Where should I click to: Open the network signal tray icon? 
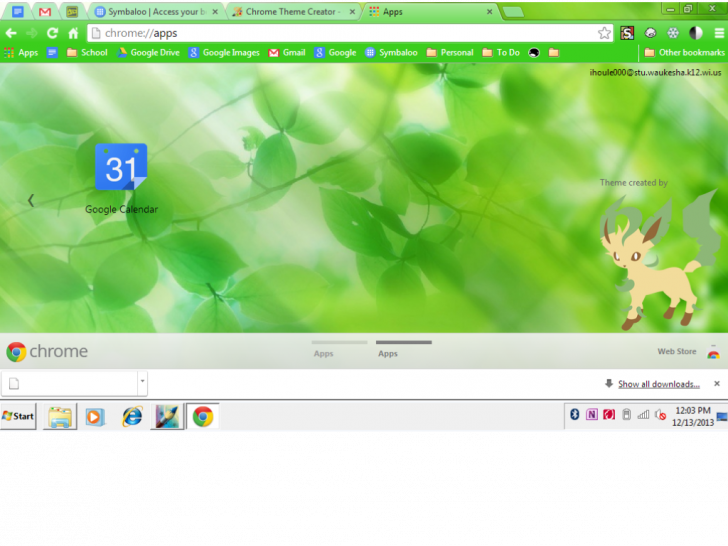click(x=643, y=414)
